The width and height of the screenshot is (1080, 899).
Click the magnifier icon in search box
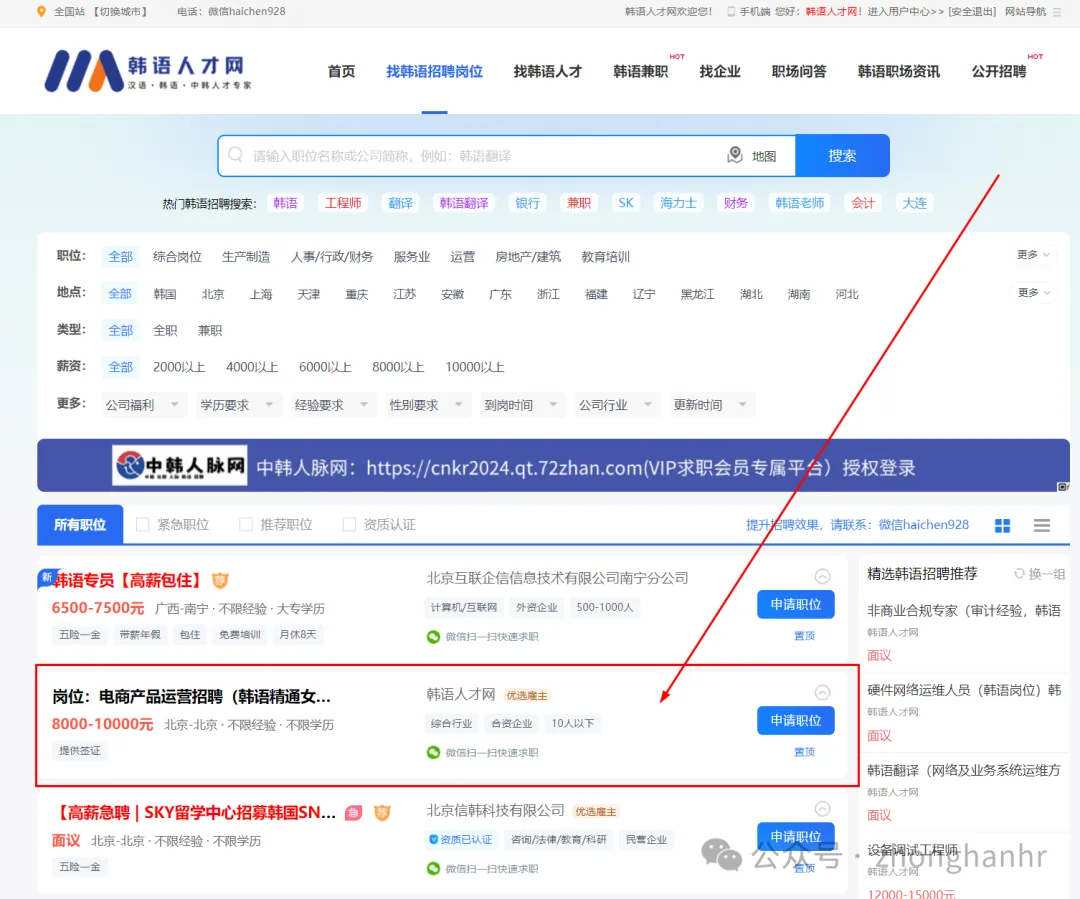[236, 155]
